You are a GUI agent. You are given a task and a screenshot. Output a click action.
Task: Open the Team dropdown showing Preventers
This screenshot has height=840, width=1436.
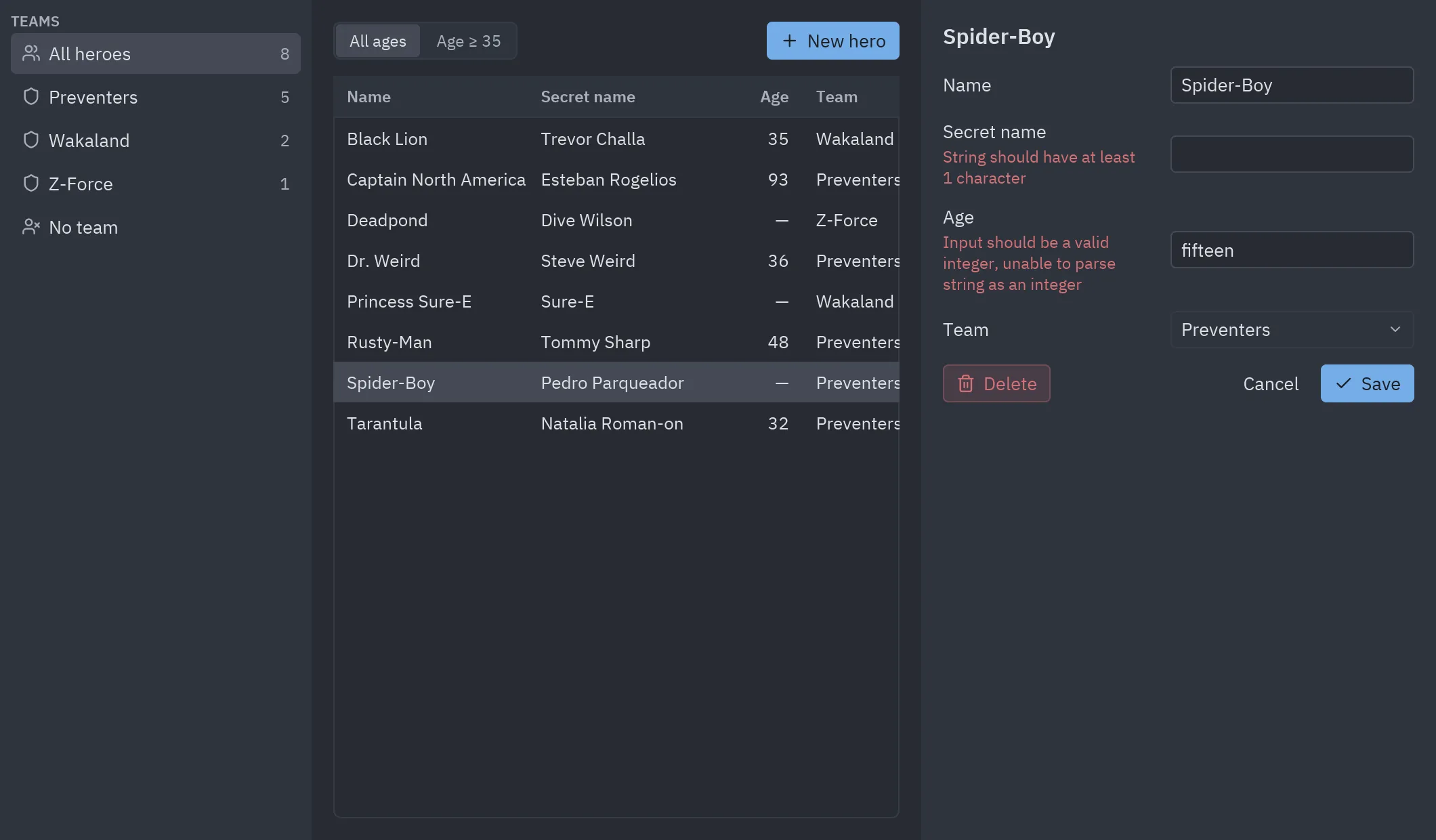click(1292, 329)
